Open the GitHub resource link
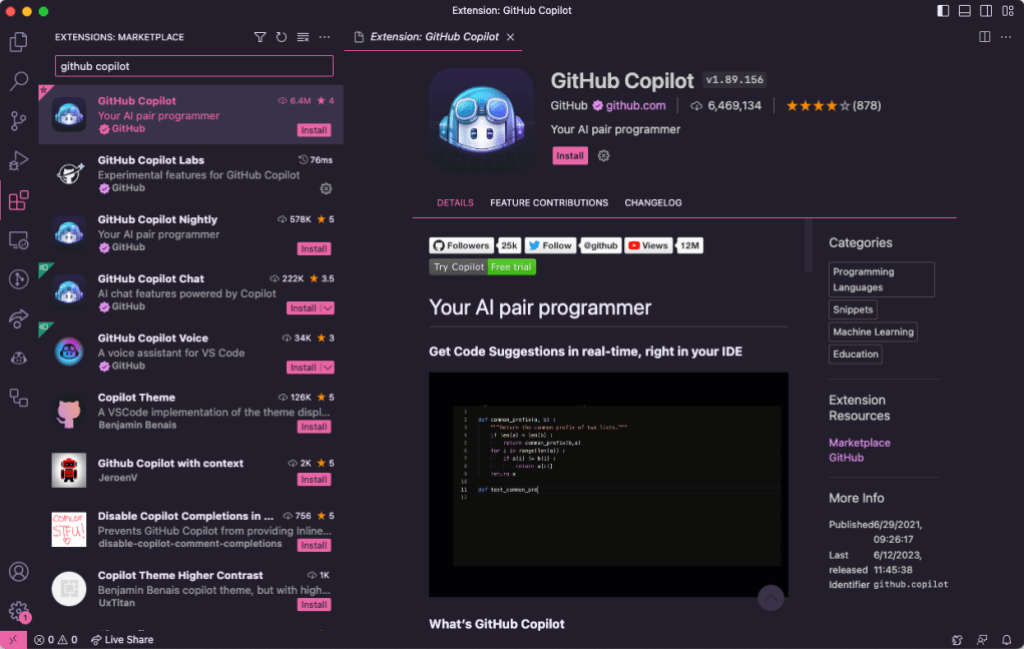 pyautogui.click(x=846, y=458)
